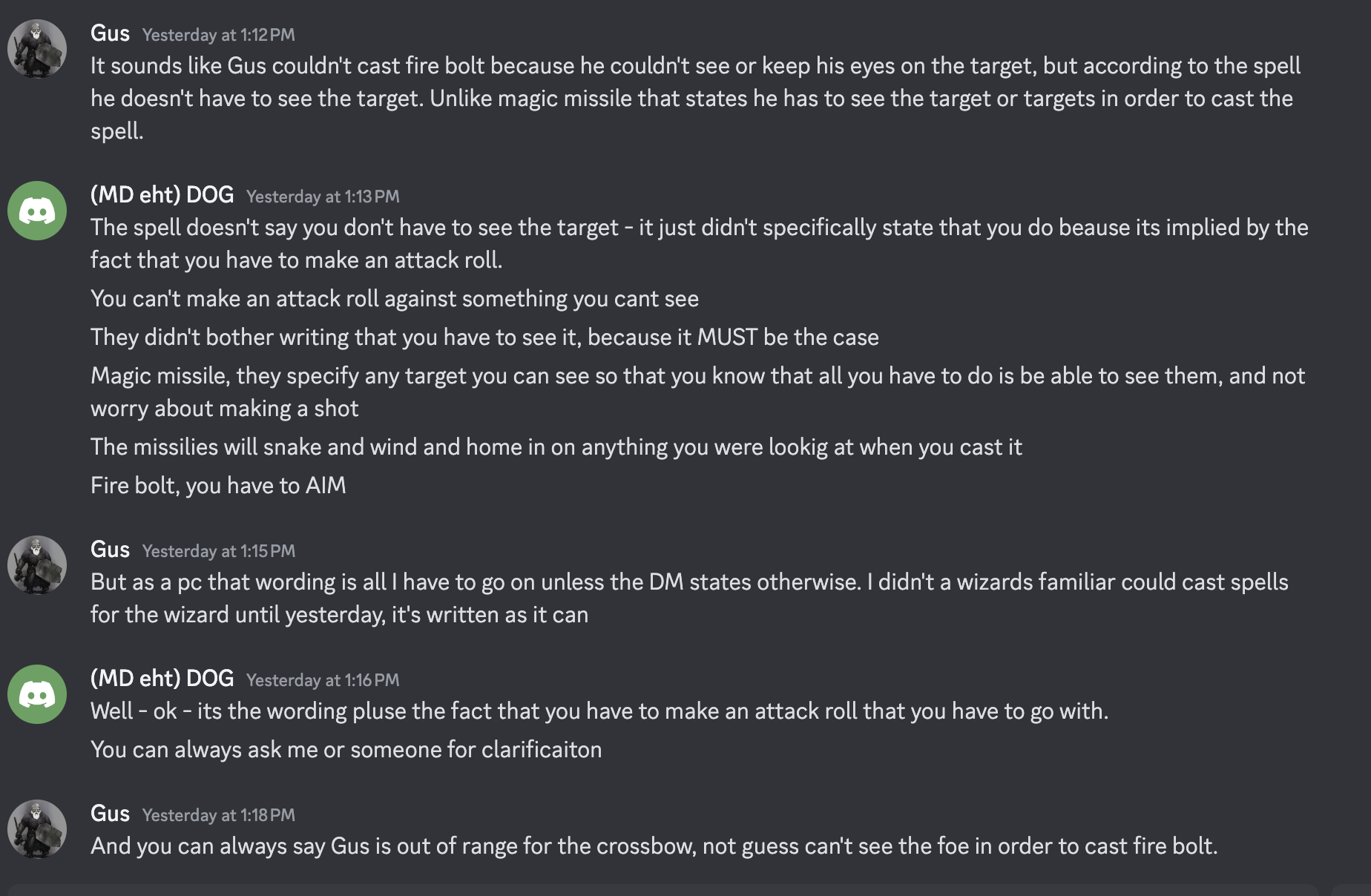Click the message about attack roll against something unseen

pyautogui.click(x=395, y=299)
